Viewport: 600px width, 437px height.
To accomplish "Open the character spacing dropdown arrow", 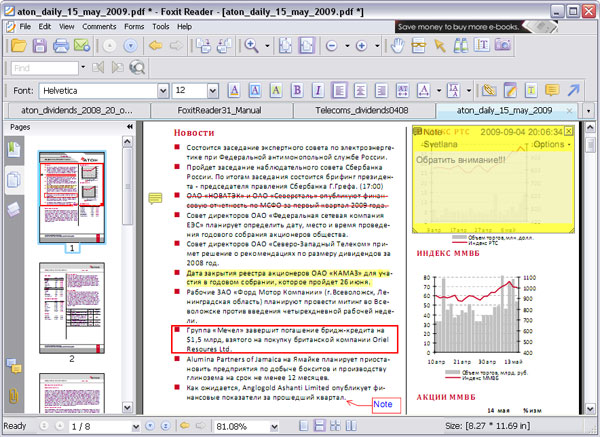I will [439, 91].
